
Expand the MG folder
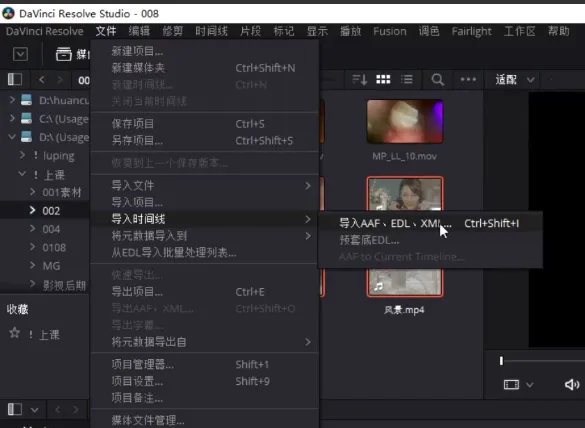(x=32, y=265)
